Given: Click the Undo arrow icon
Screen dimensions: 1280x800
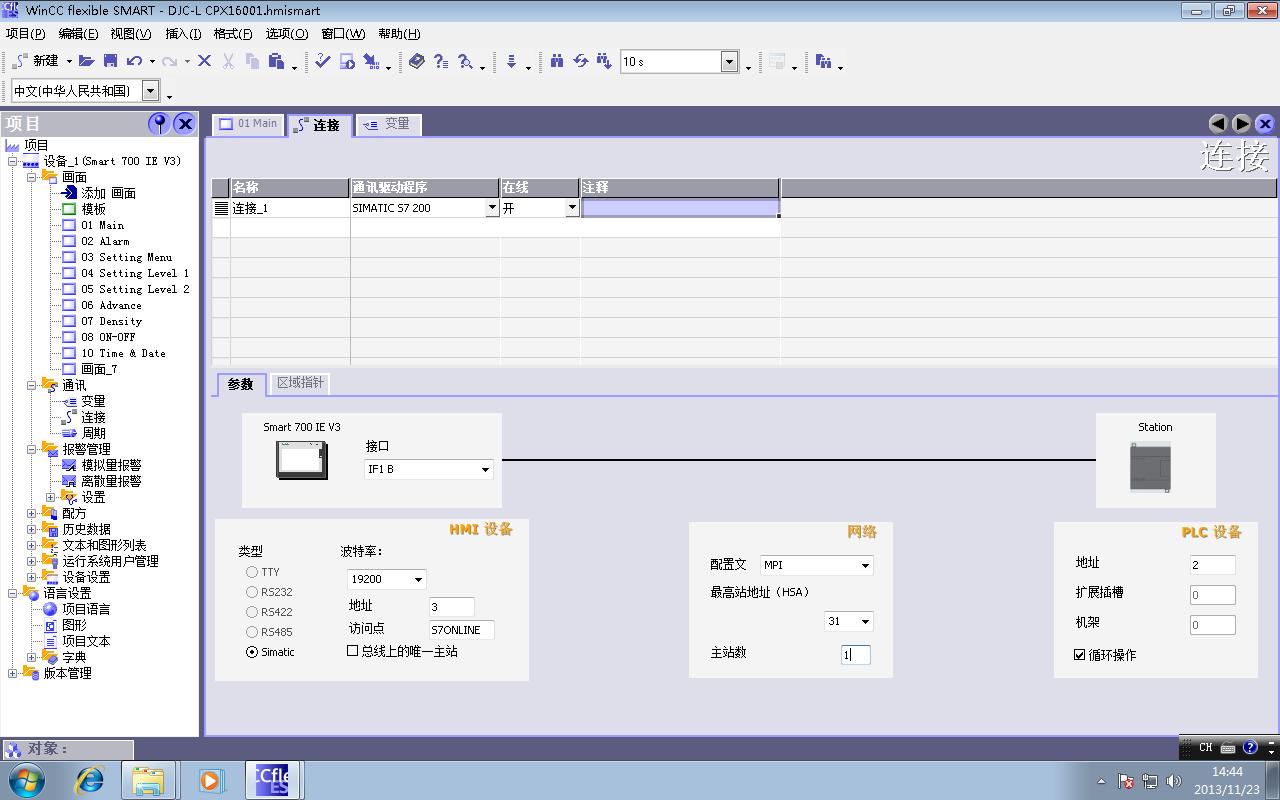Looking at the screenshot, I should tap(134, 61).
